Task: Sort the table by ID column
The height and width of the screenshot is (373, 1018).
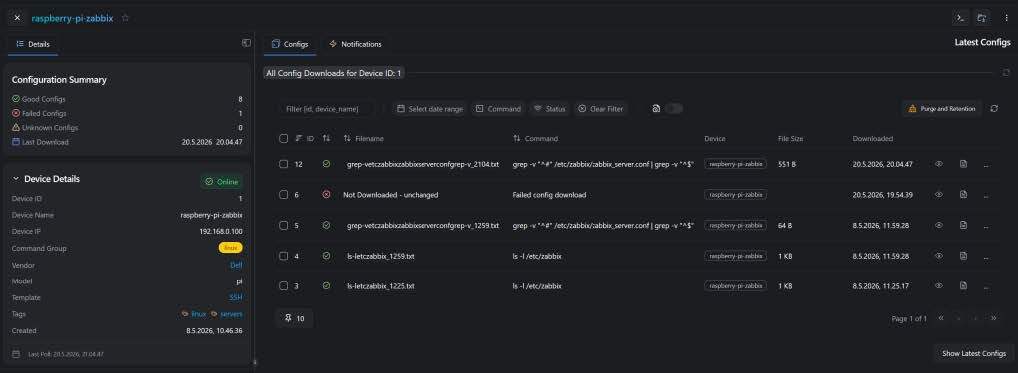Action: 304,138
